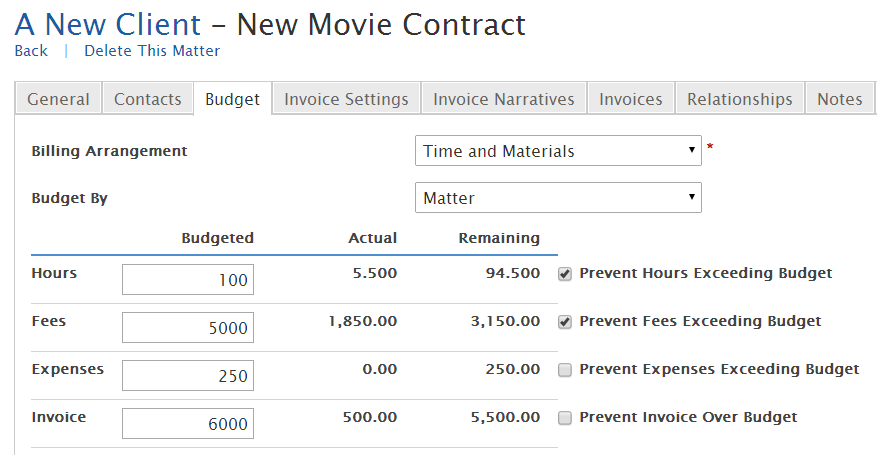View the Invoices tab
This screenshot has width=877, height=455.
[x=630, y=99]
